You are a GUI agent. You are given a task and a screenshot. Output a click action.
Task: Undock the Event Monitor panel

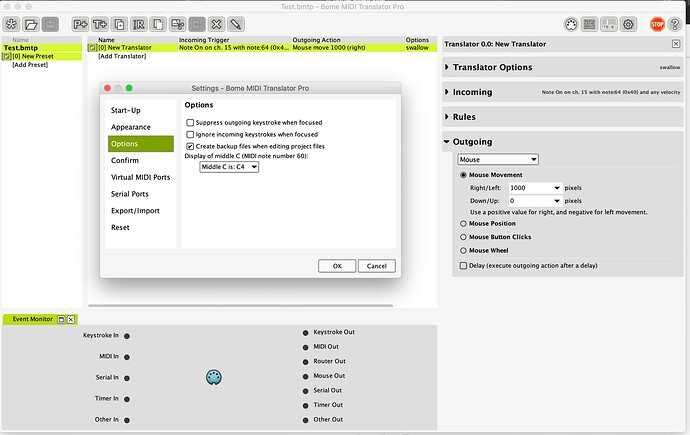pos(62,319)
